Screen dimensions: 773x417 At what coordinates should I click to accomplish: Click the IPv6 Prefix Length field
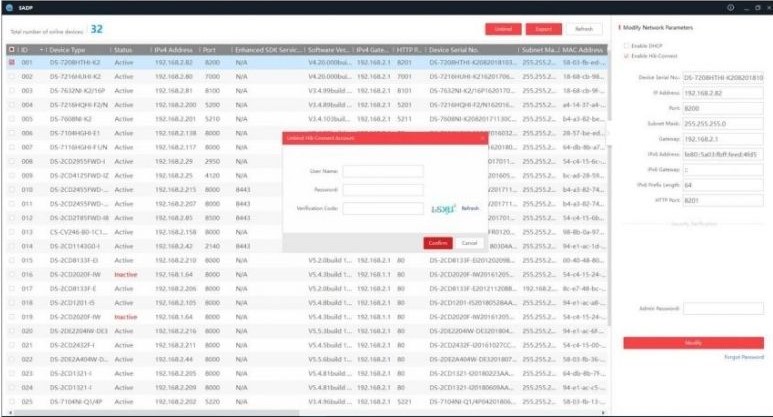pos(723,185)
